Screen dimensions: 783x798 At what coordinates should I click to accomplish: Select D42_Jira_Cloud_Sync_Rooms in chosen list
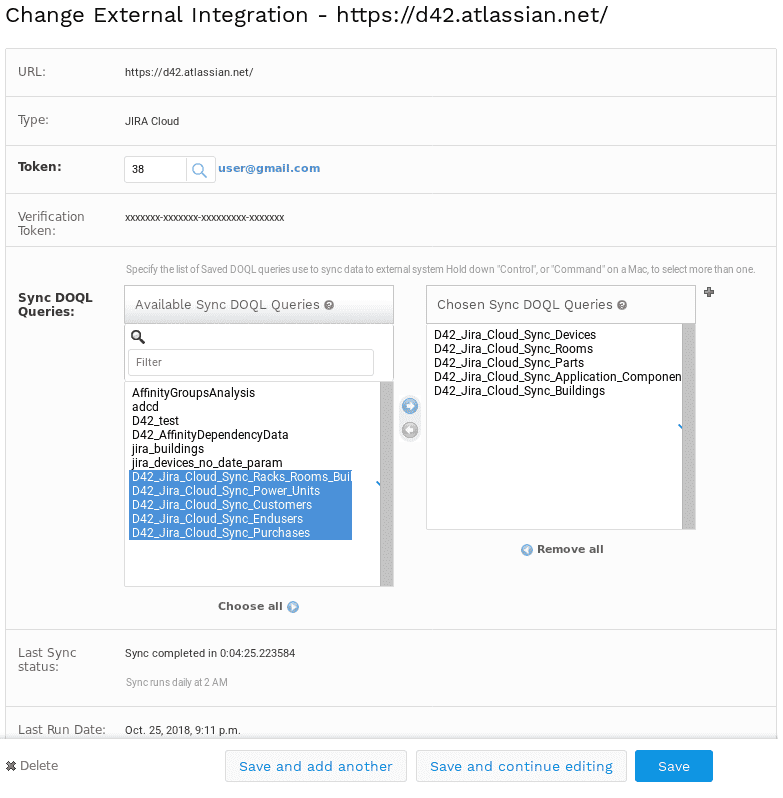tap(514, 350)
